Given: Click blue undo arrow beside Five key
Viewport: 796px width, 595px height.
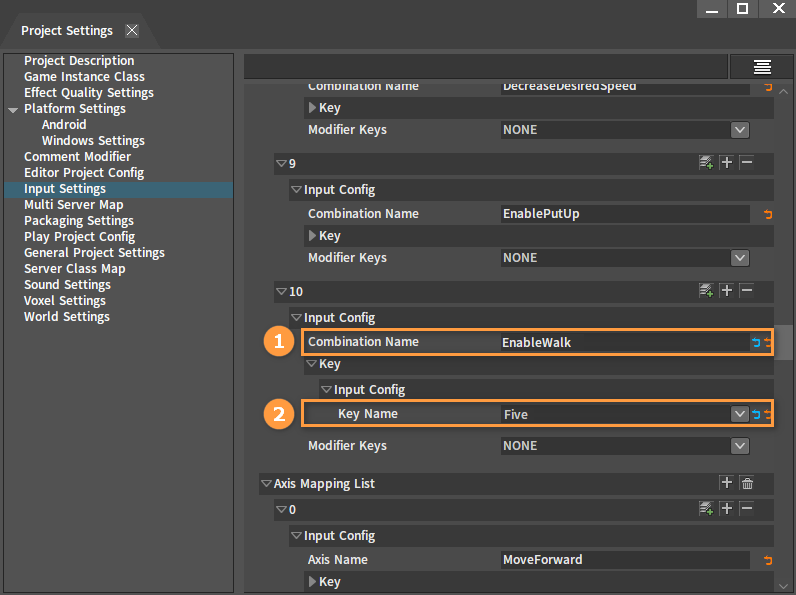Looking at the screenshot, I should (756, 414).
